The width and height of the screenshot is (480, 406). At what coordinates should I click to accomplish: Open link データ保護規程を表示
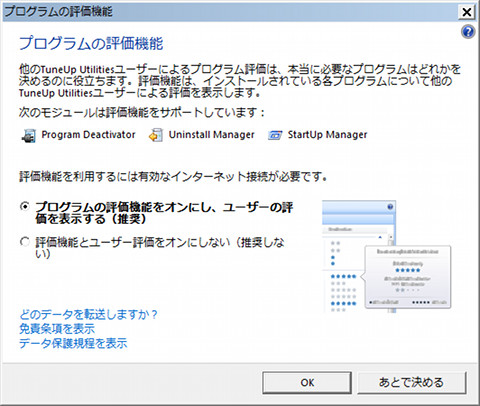[x=73, y=343]
